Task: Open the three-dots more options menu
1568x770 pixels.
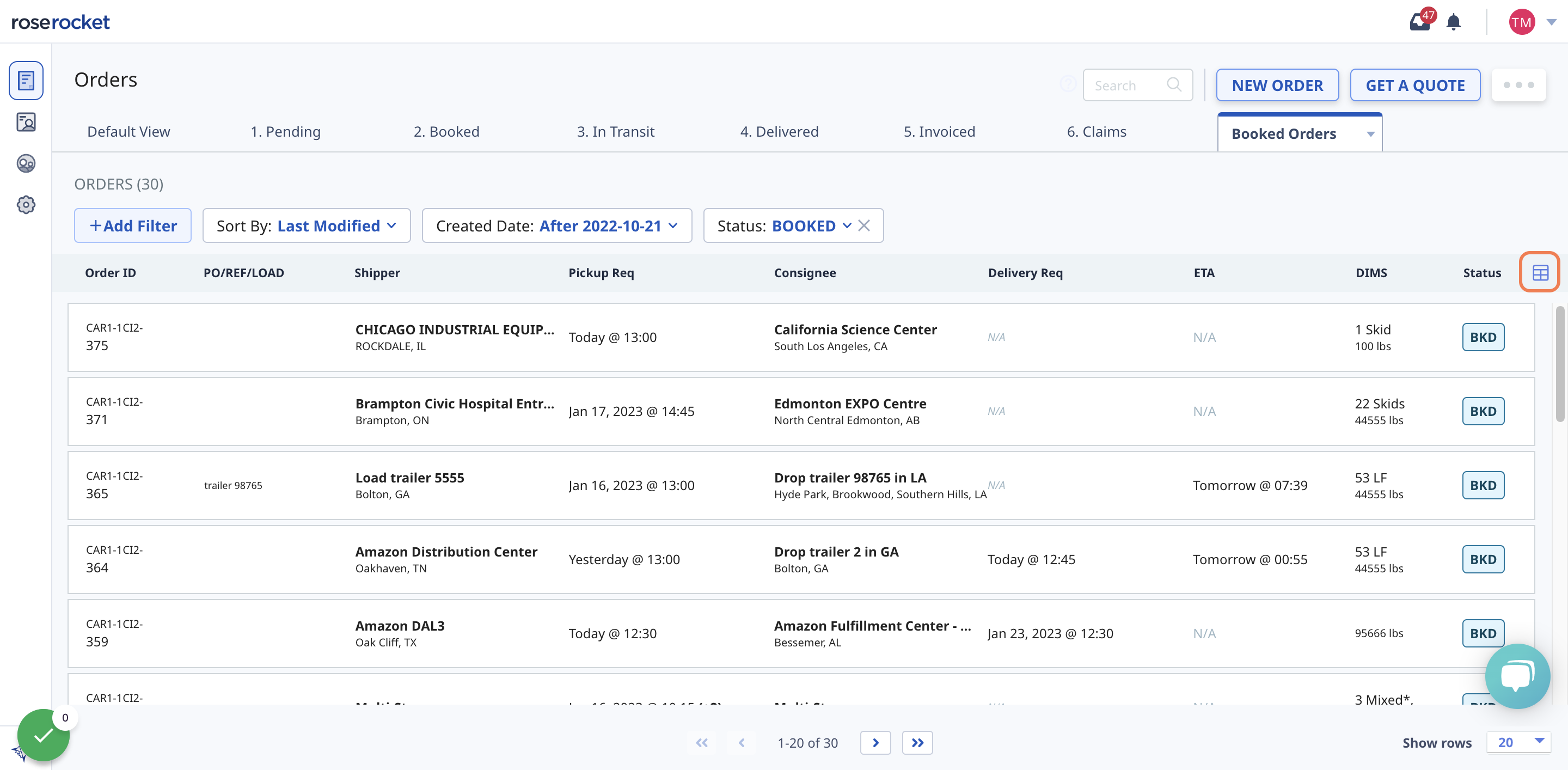Action: (x=1518, y=85)
